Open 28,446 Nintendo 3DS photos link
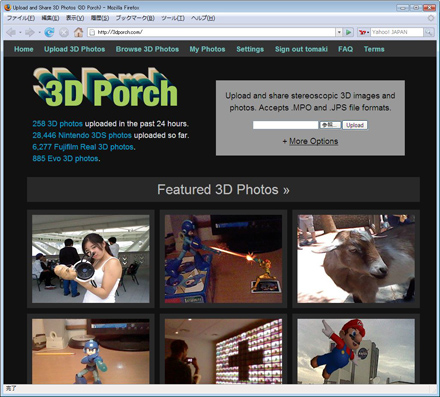The width and height of the screenshot is (440, 397). (82, 135)
